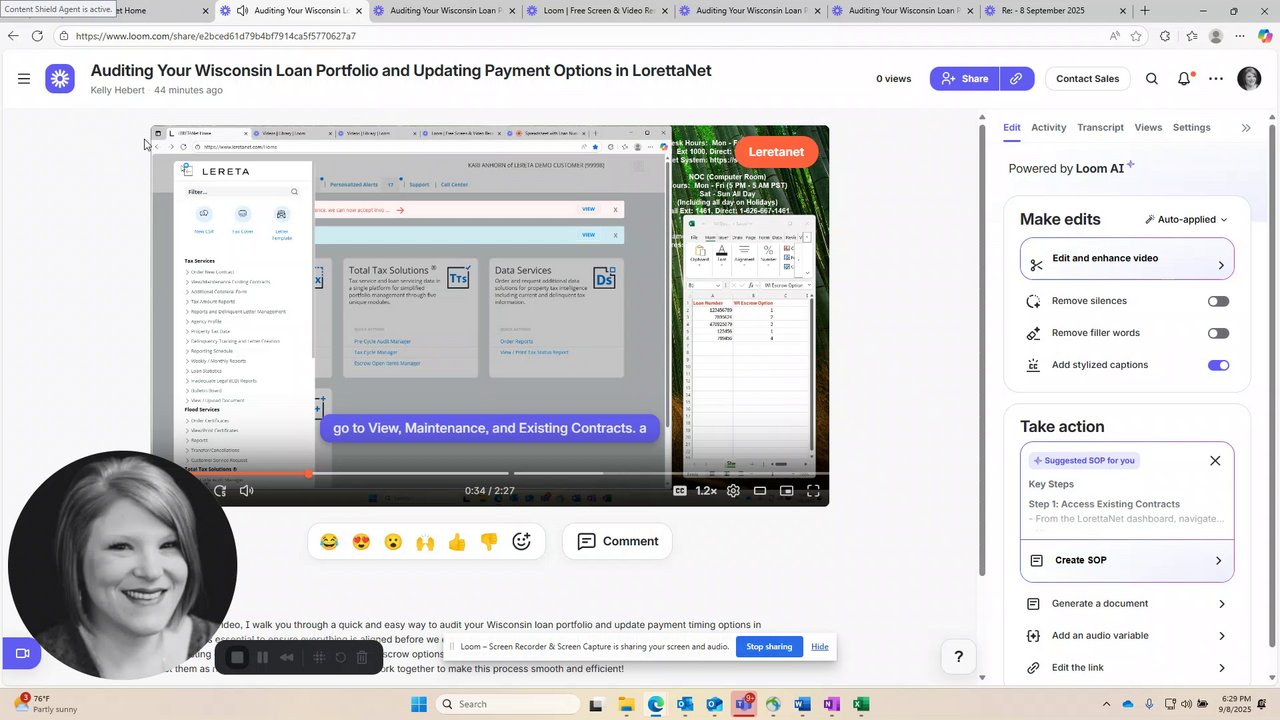
Task: Click the video progress bar
Action: (x=490, y=474)
